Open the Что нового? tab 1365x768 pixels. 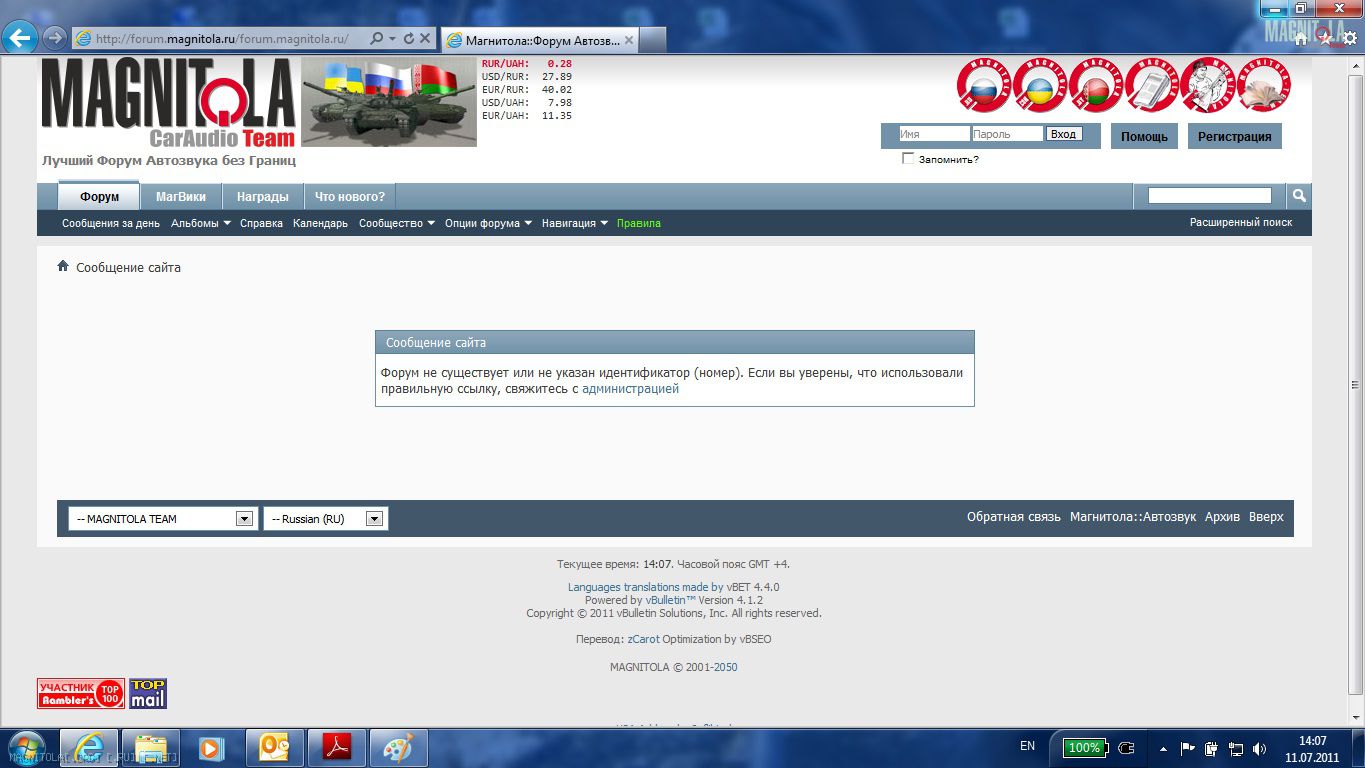(x=350, y=197)
